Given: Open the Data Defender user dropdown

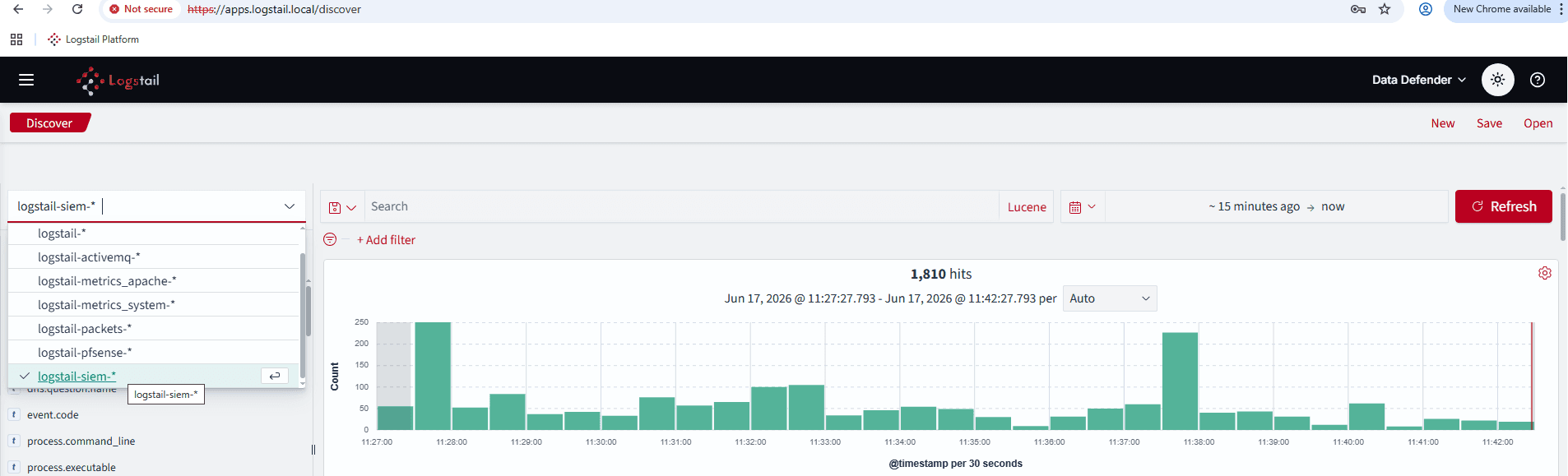Looking at the screenshot, I should point(1418,80).
